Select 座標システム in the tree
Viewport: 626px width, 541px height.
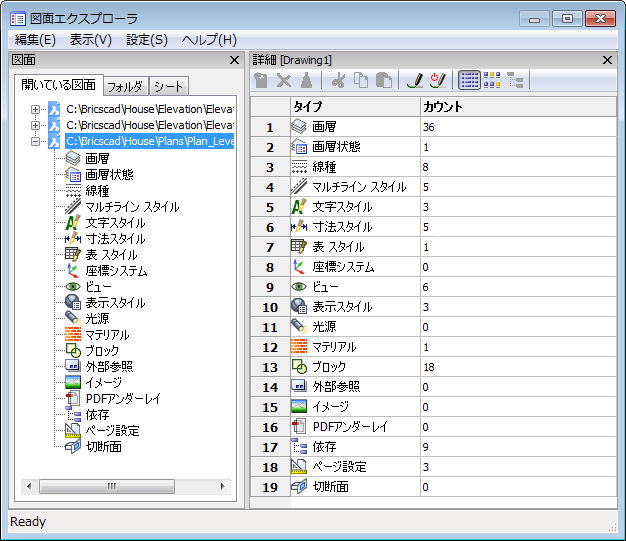tap(116, 271)
